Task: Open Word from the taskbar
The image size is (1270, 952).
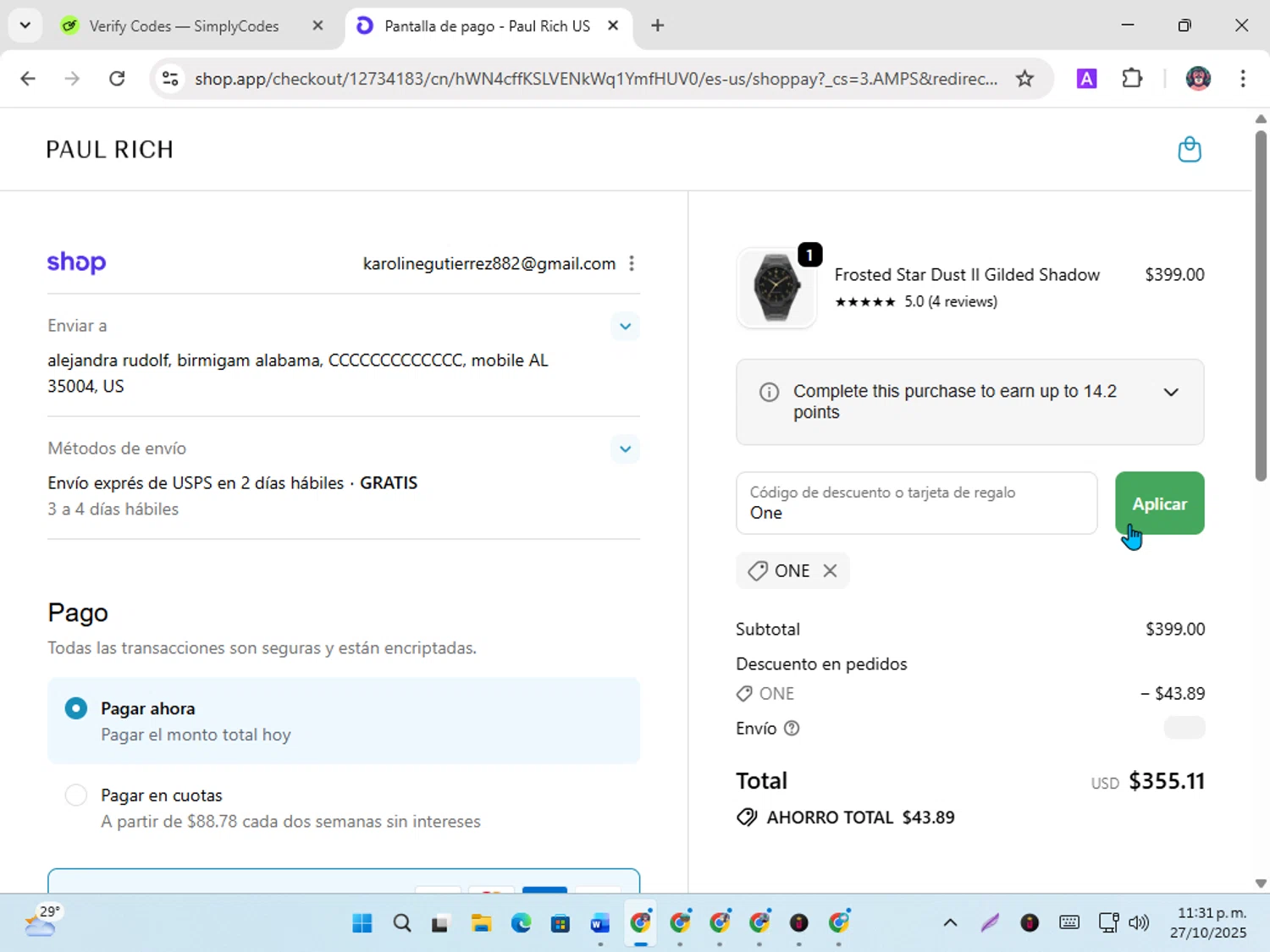Action: coord(600,923)
